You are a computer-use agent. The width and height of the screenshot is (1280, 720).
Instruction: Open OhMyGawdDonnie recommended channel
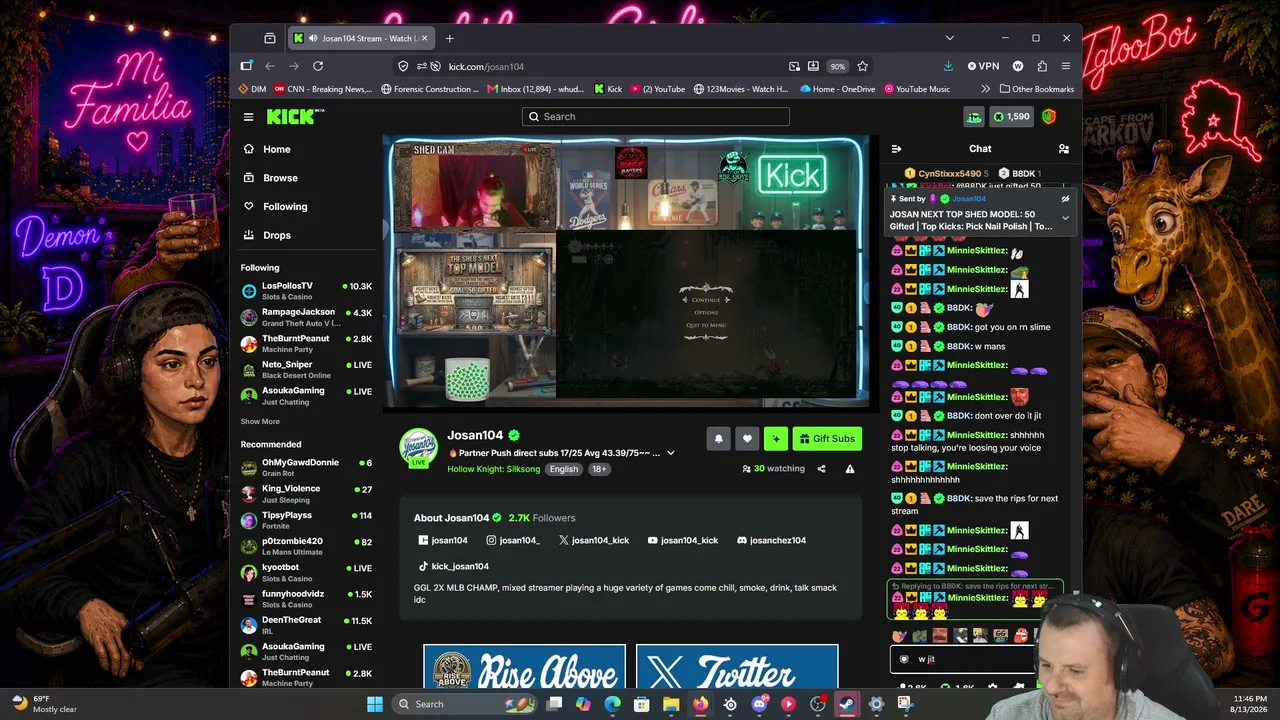pyautogui.click(x=307, y=467)
